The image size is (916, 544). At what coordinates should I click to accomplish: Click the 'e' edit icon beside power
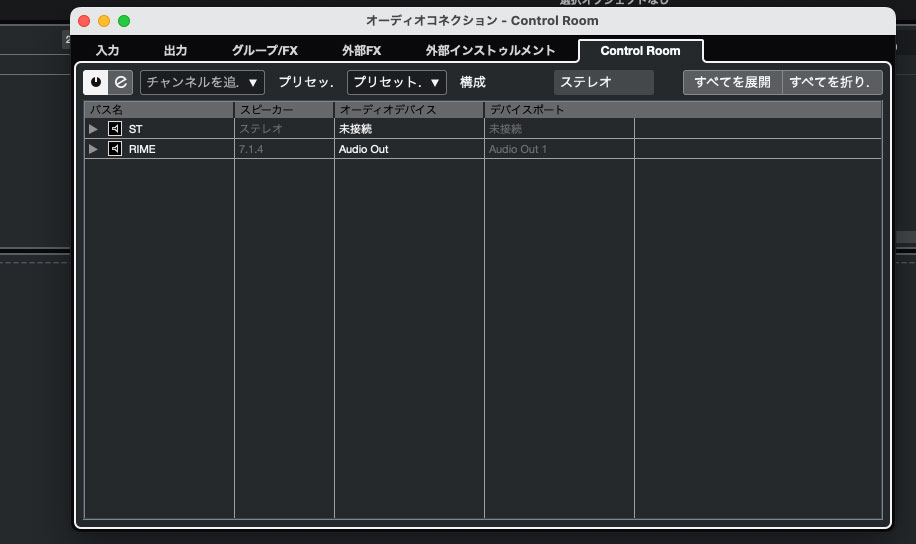(x=120, y=82)
